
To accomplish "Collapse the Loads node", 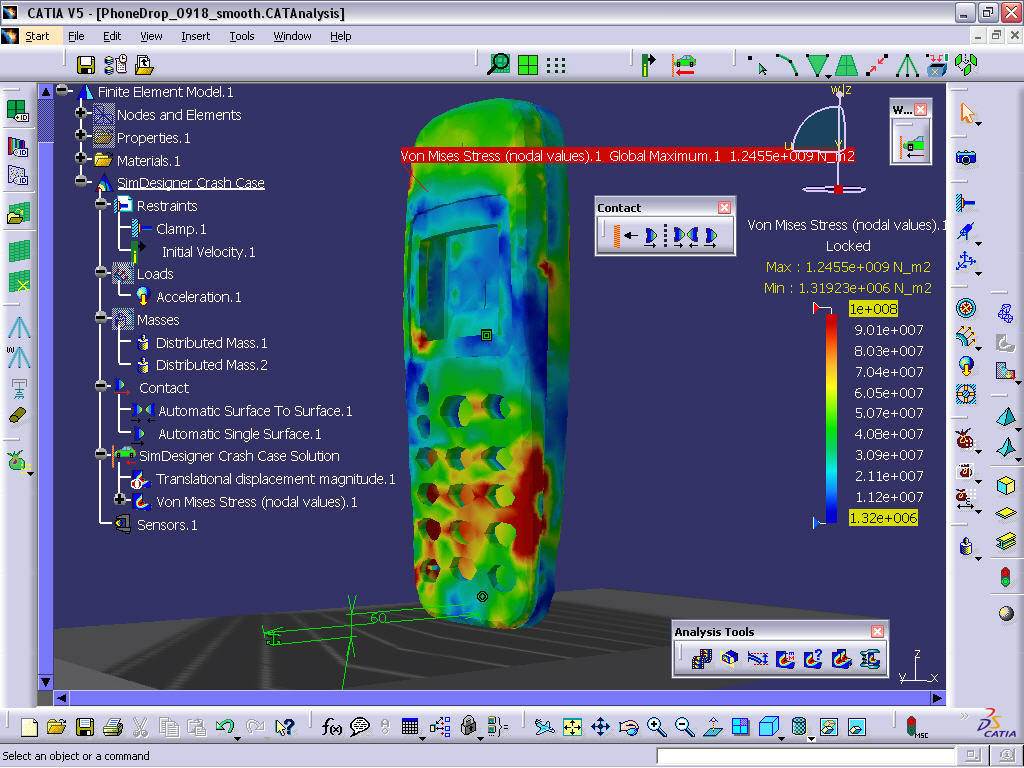I will tap(101, 272).
